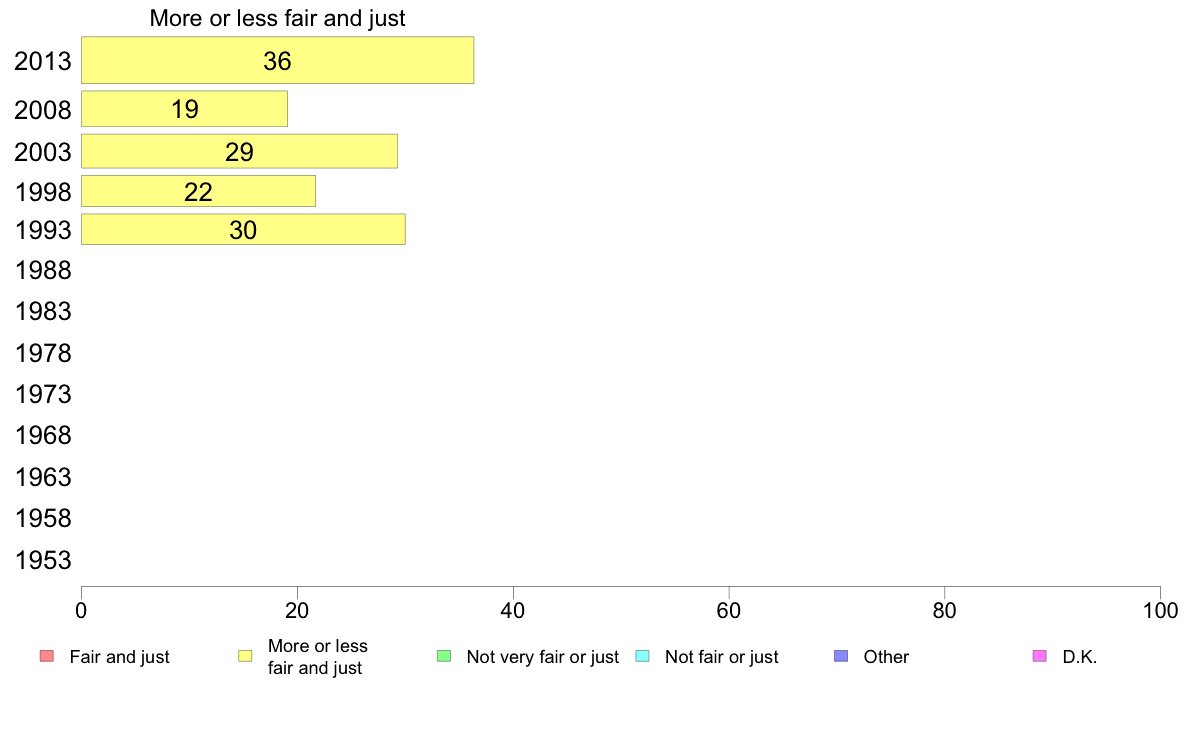Select the 1953 year label
Viewport: 1188px width, 736px height.
[43, 561]
